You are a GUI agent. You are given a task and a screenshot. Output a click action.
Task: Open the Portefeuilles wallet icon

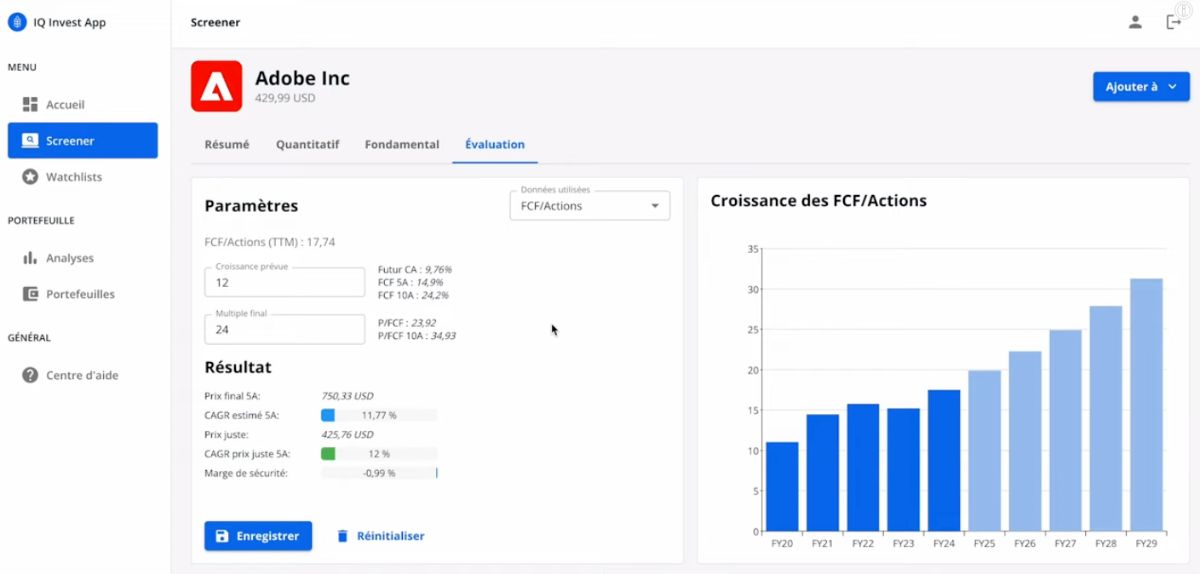[x=30, y=294]
